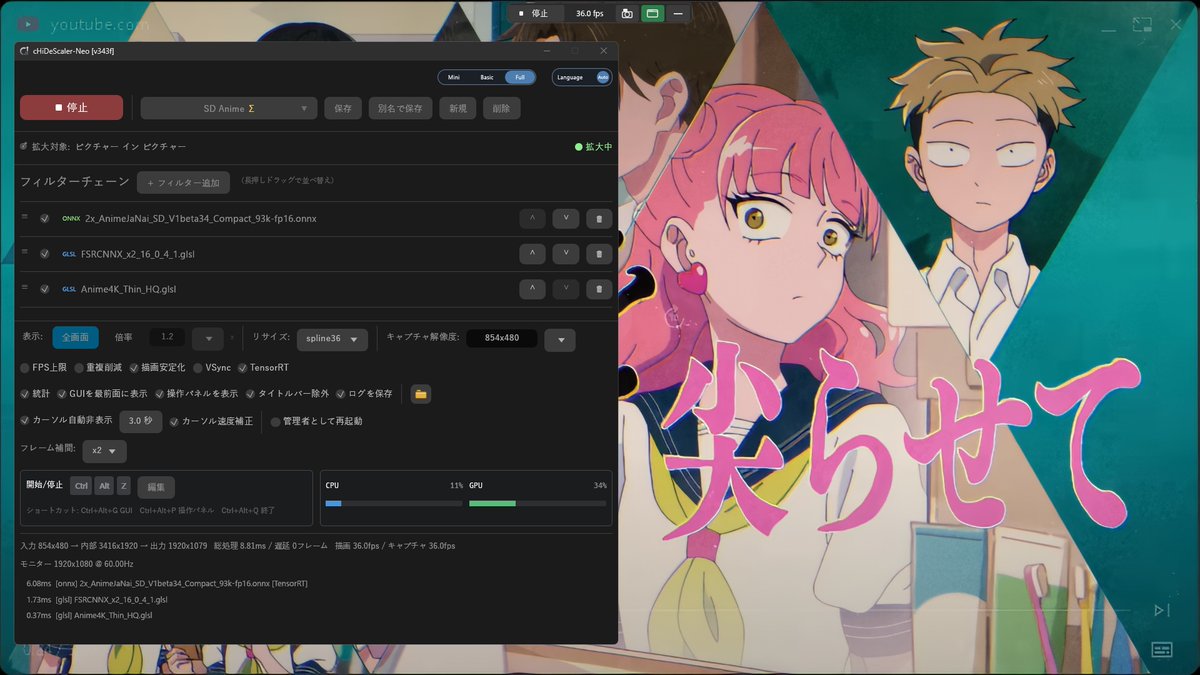Toggle GUIを最前面に表示 checkbox
The width and height of the screenshot is (1200, 675).
click(63, 394)
